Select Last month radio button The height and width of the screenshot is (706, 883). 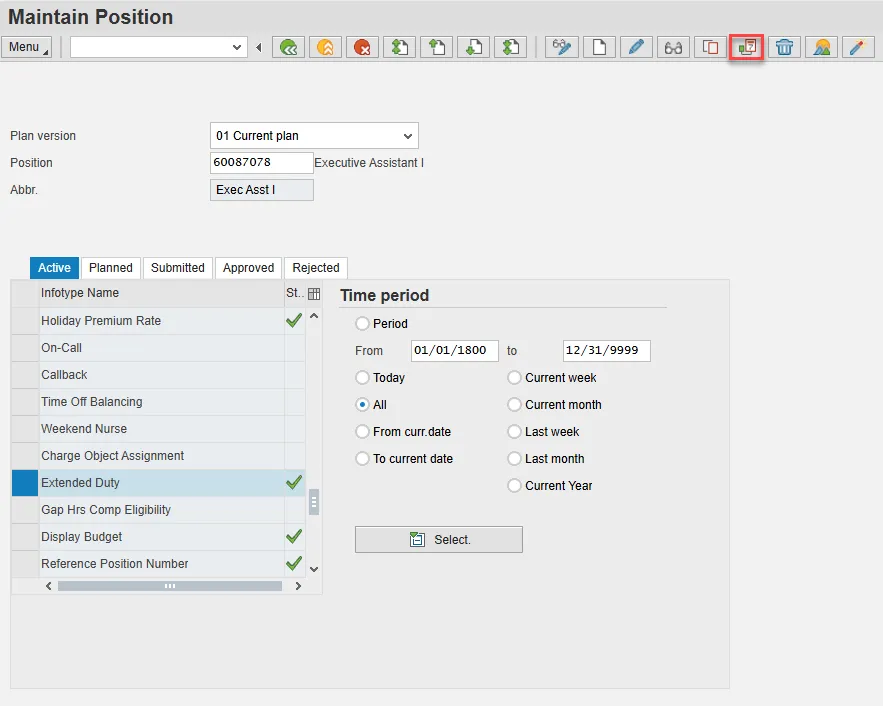pyautogui.click(x=514, y=459)
